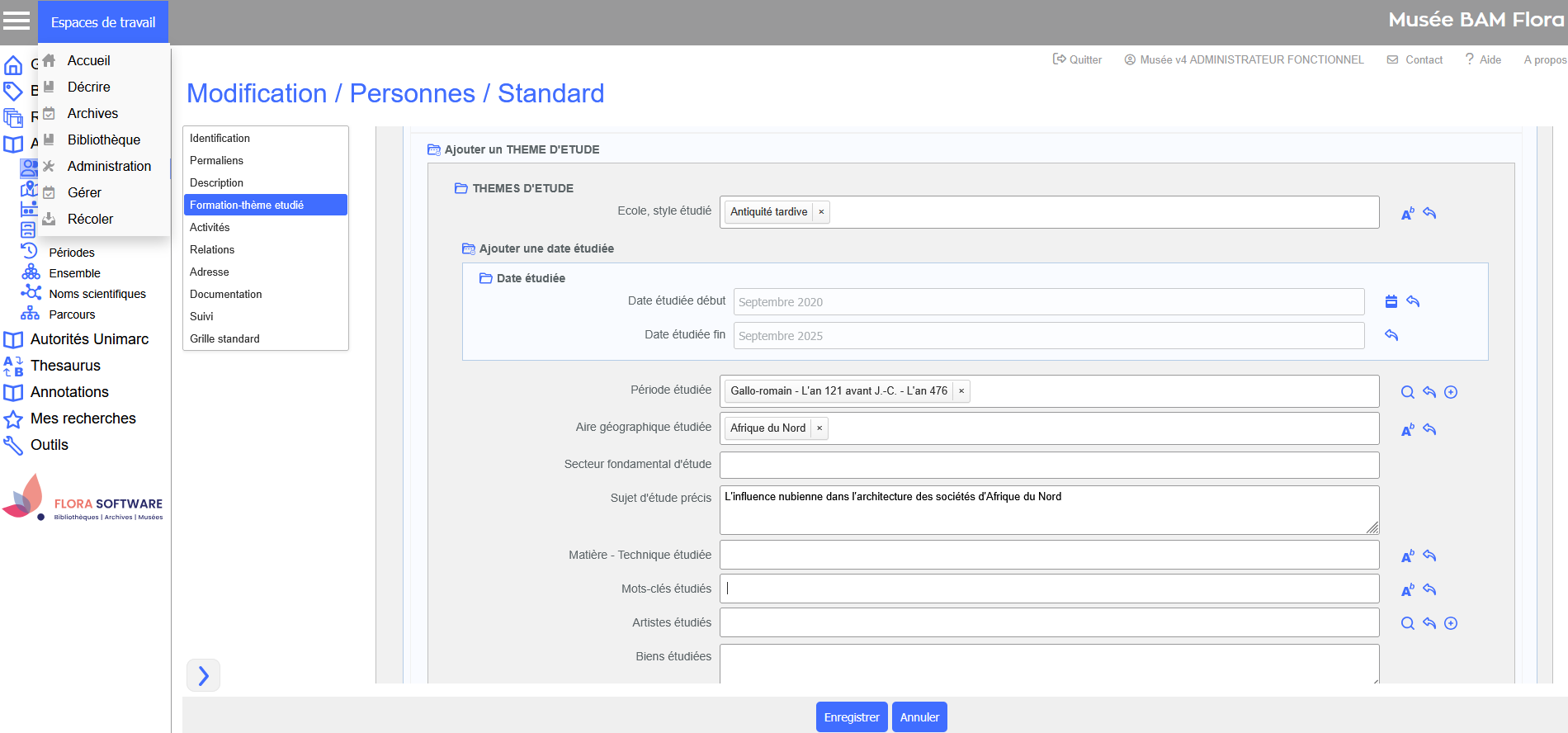Viewport: 1568px width, 733px height.
Task: Click the Annuler button
Action: pos(919,716)
